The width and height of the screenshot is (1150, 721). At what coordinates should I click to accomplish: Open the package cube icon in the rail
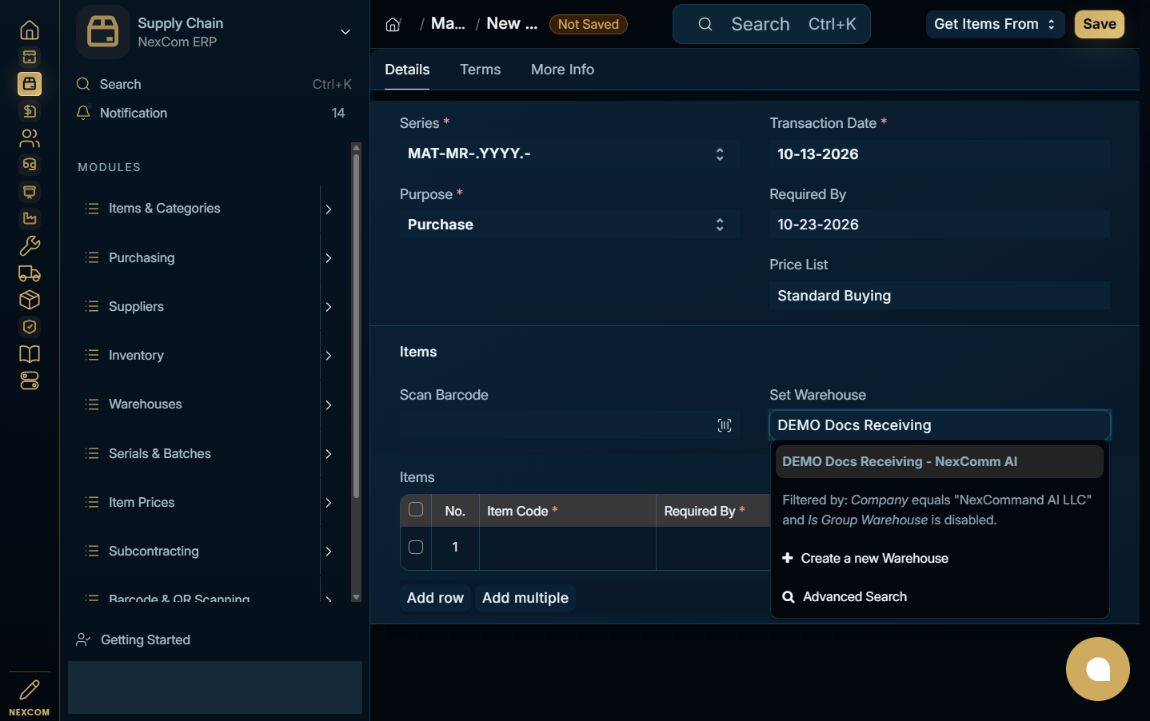point(29,300)
